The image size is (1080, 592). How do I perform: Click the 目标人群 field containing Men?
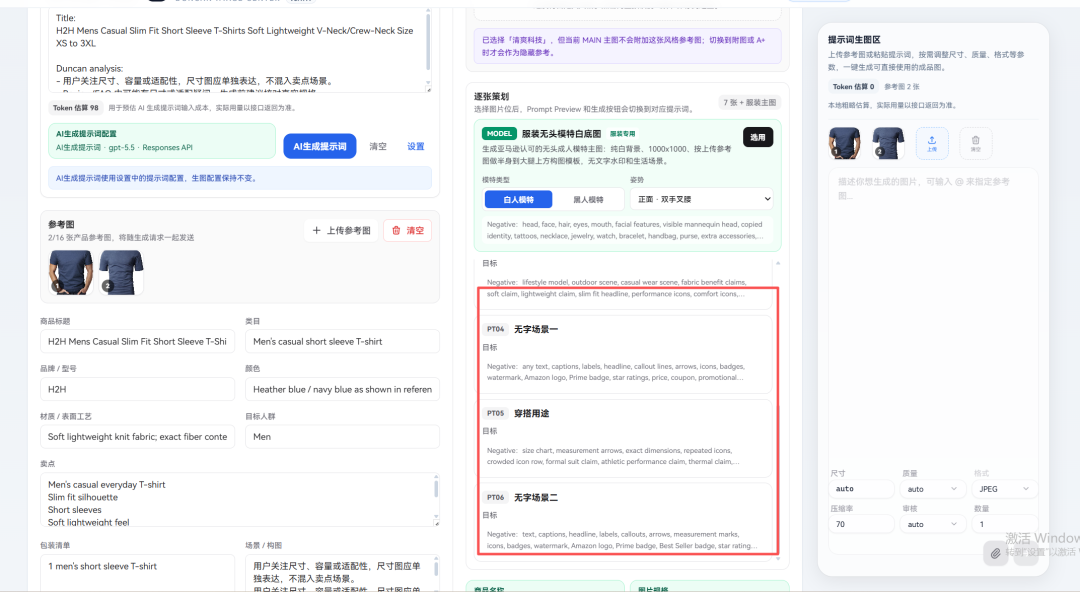(x=342, y=436)
